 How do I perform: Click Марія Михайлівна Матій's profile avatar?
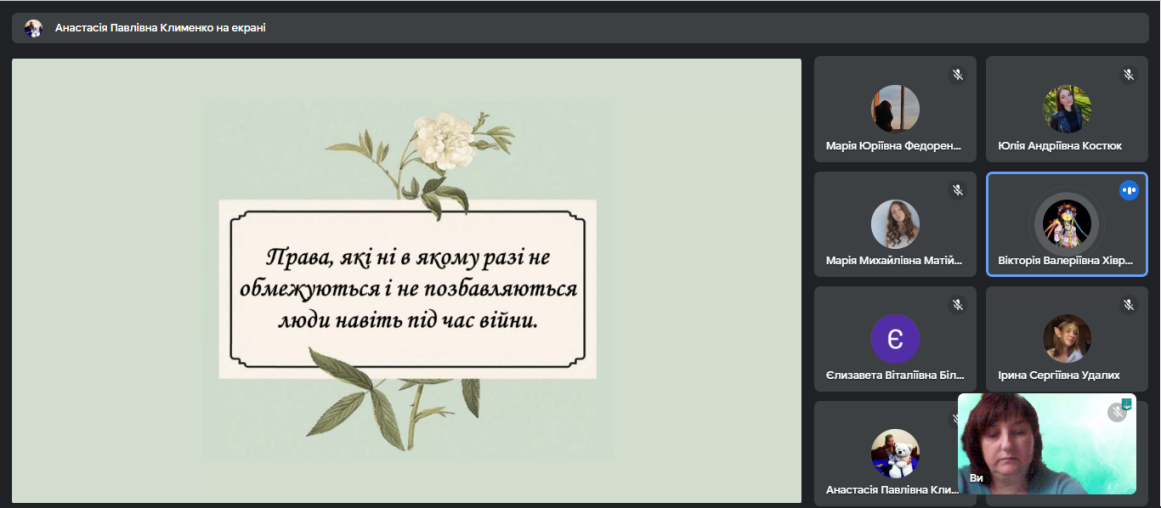click(895, 224)
